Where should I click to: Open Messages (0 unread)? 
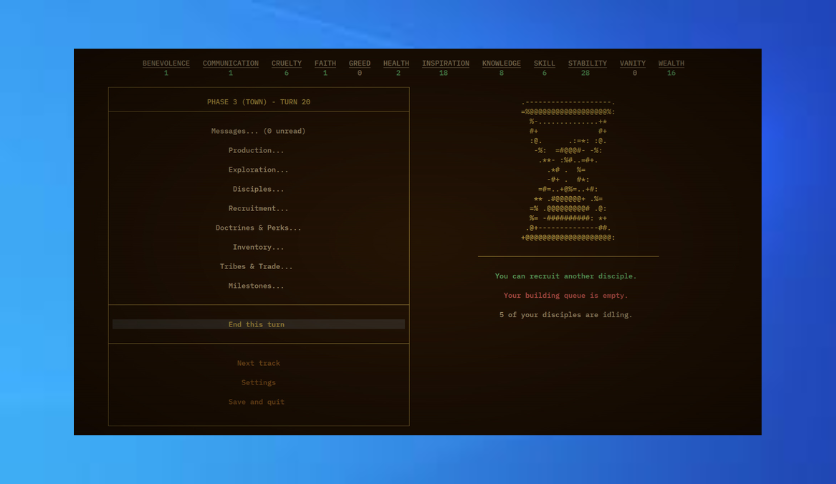coord(258,131)
